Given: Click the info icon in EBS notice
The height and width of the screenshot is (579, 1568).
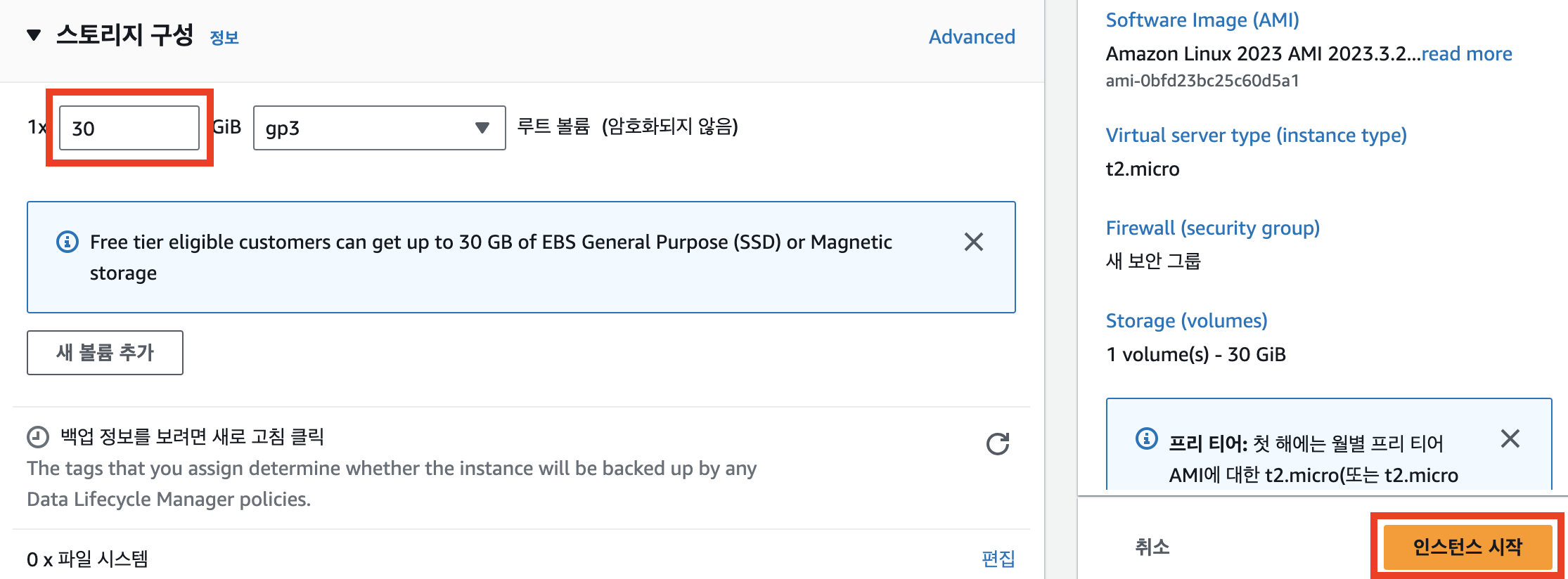Looking at the screenshot, I should pos(68,242).
